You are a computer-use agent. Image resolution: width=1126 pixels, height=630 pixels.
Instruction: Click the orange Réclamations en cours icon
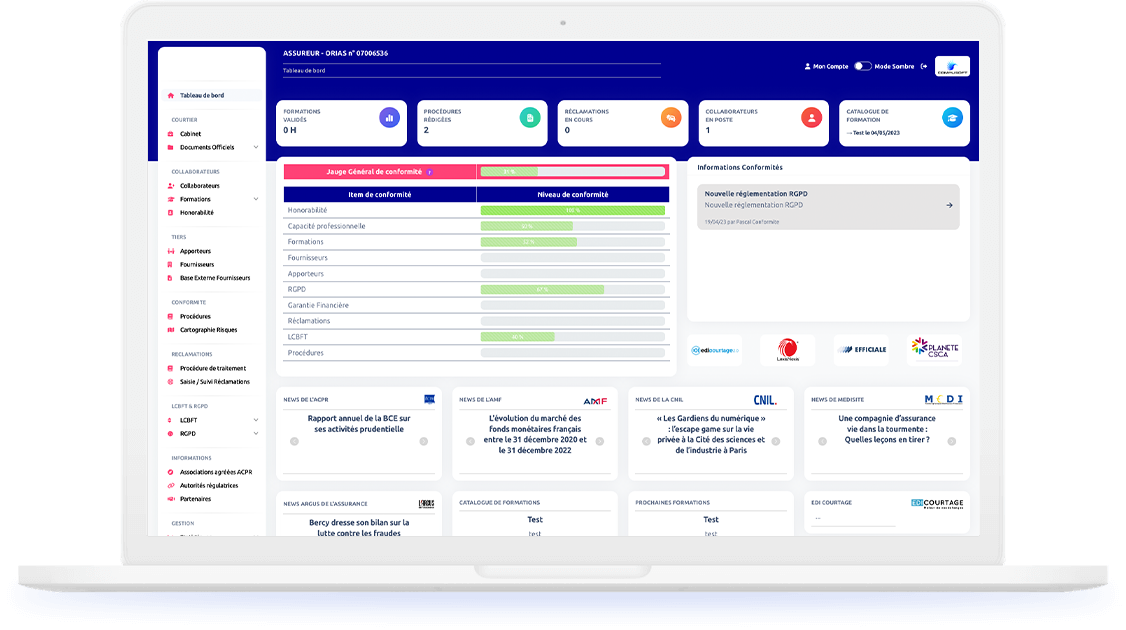coord(670,118)
